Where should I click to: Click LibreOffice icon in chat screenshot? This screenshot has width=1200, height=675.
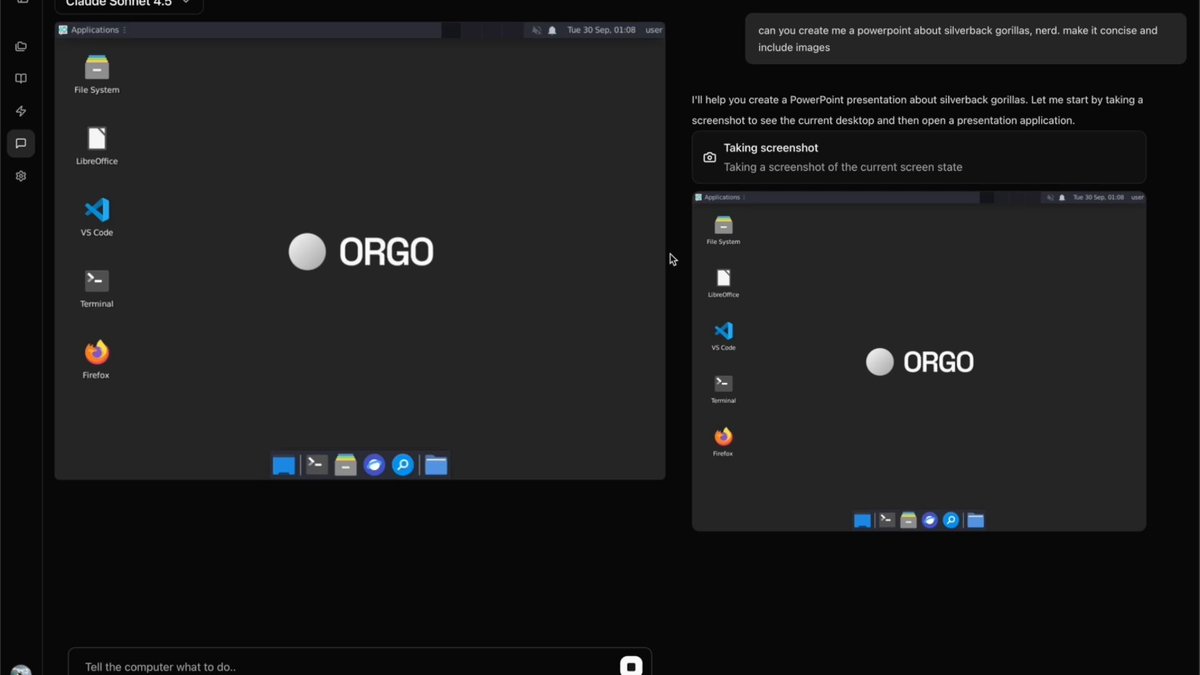point(723,283)
